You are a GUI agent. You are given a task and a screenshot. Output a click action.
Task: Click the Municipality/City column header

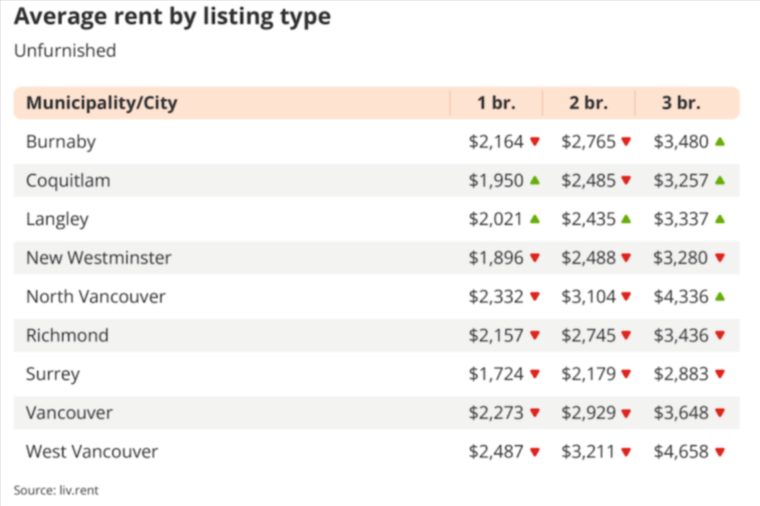(x=102, y=103)
